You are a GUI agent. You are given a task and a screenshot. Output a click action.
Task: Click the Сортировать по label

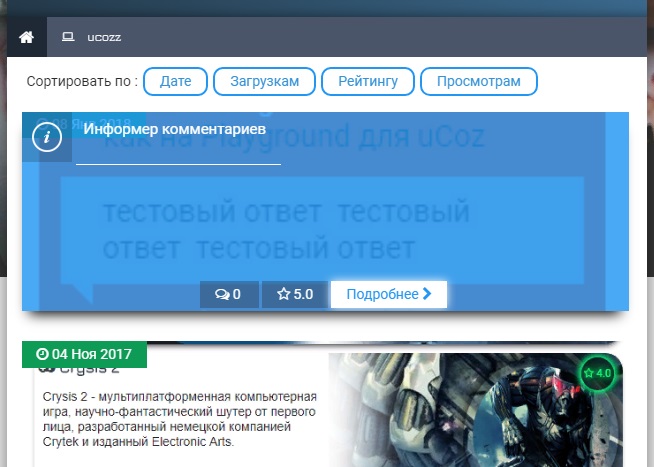pos(82,81)
